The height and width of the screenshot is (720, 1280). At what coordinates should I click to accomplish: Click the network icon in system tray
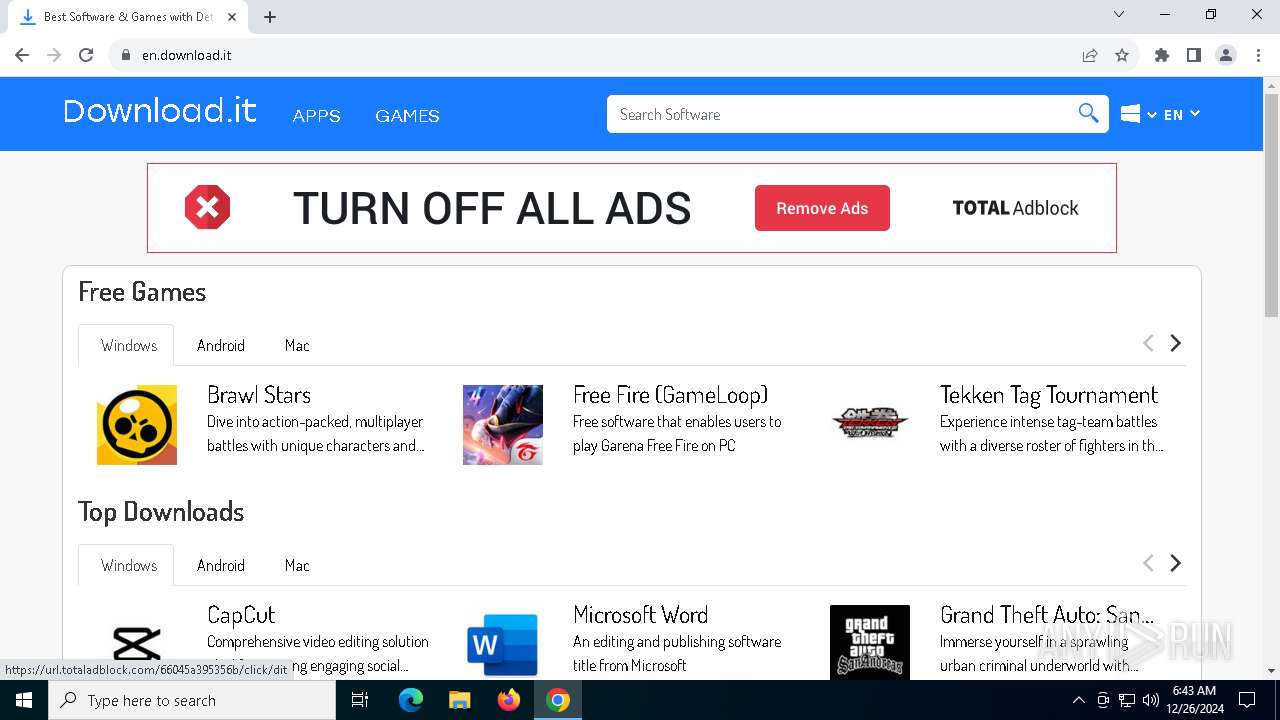pos(1127,700)
